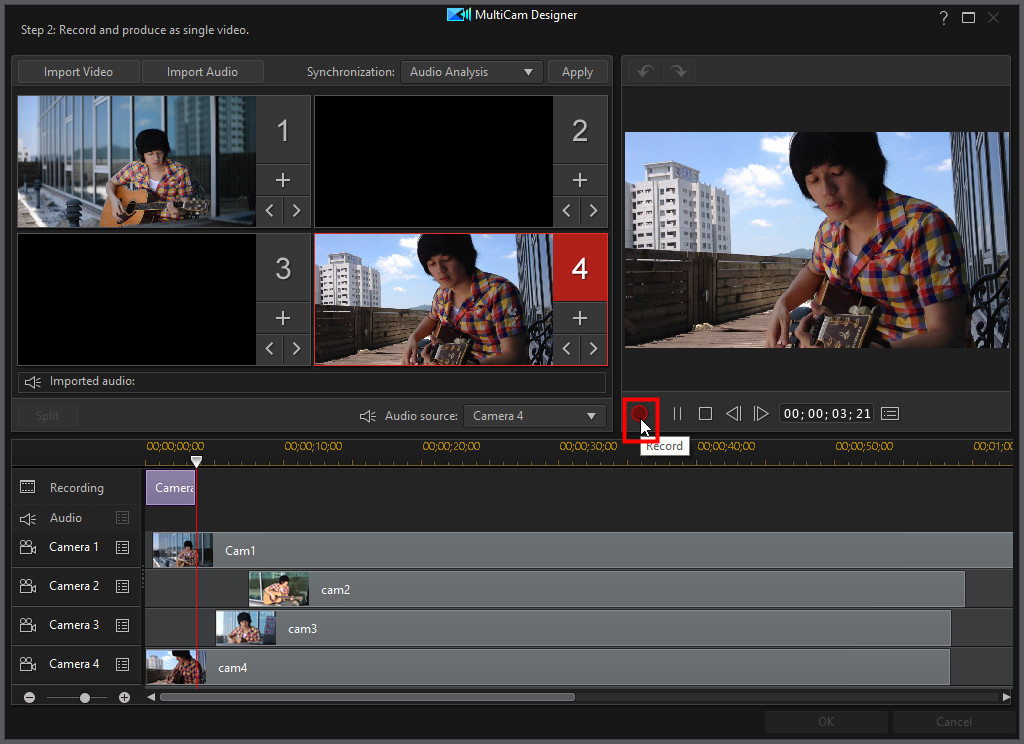The width and height of the screenshot is (1024, 744).
Task: Open Camera 1 track list icon
Action: (122, 547)
